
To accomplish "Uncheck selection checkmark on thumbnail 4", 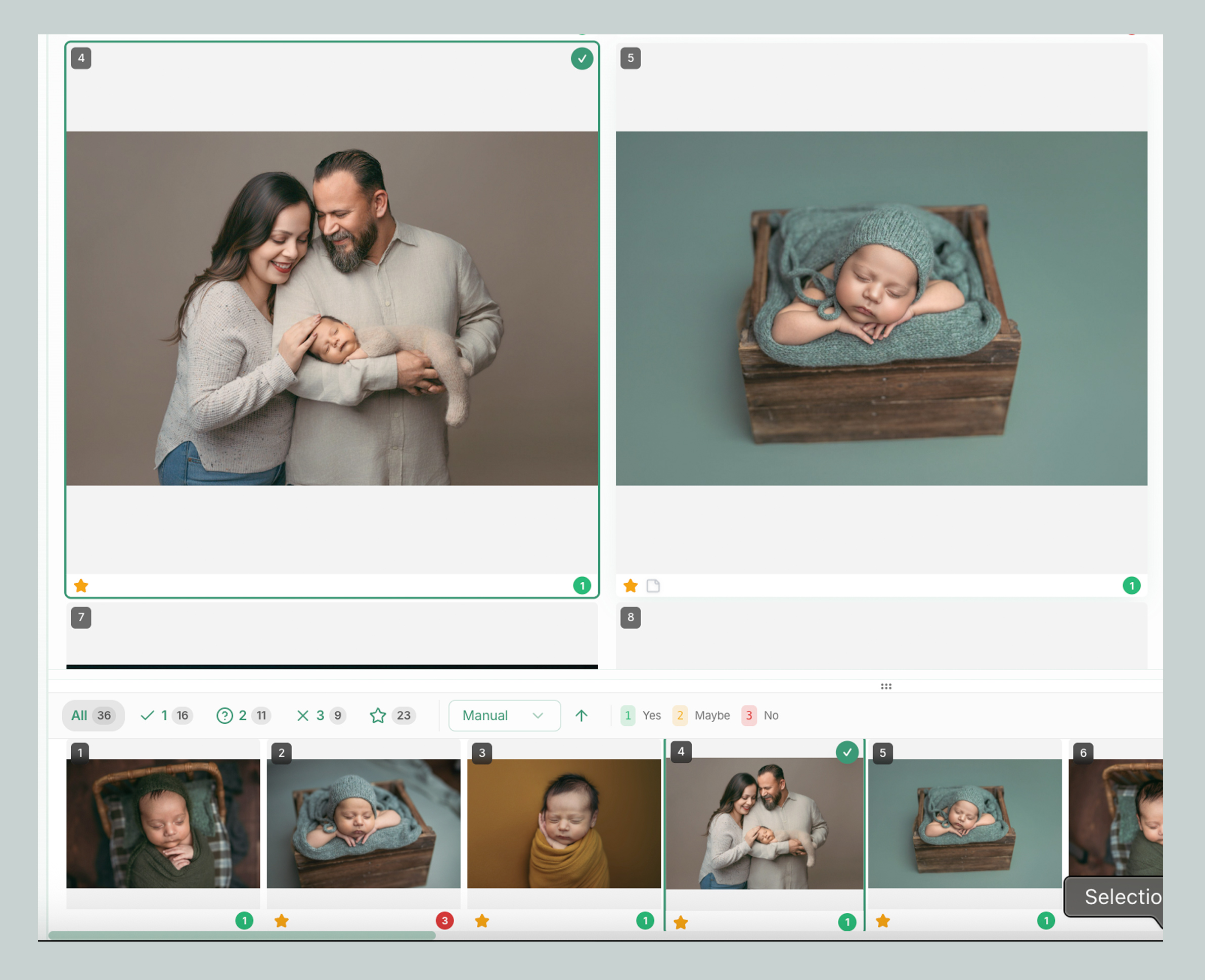I will click(846, 753).
